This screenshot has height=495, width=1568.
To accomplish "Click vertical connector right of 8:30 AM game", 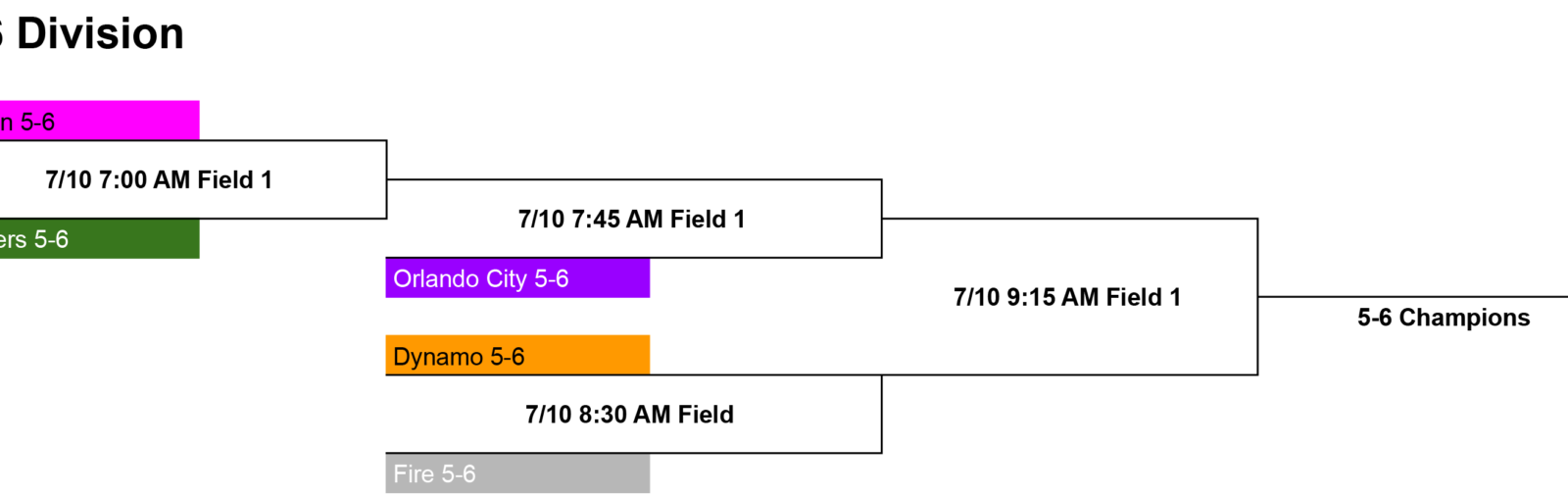I will 882,414.
